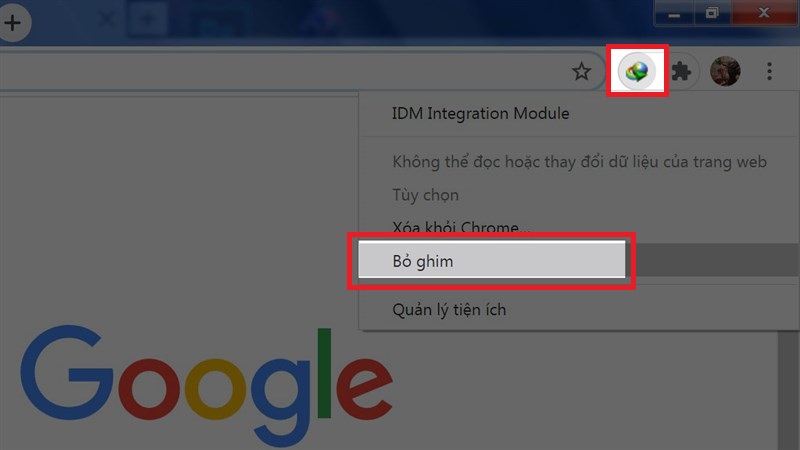This screenshot has height=450, width=800.
Task: Open Chrome's three-dot menu
Action: pos(769,71)
